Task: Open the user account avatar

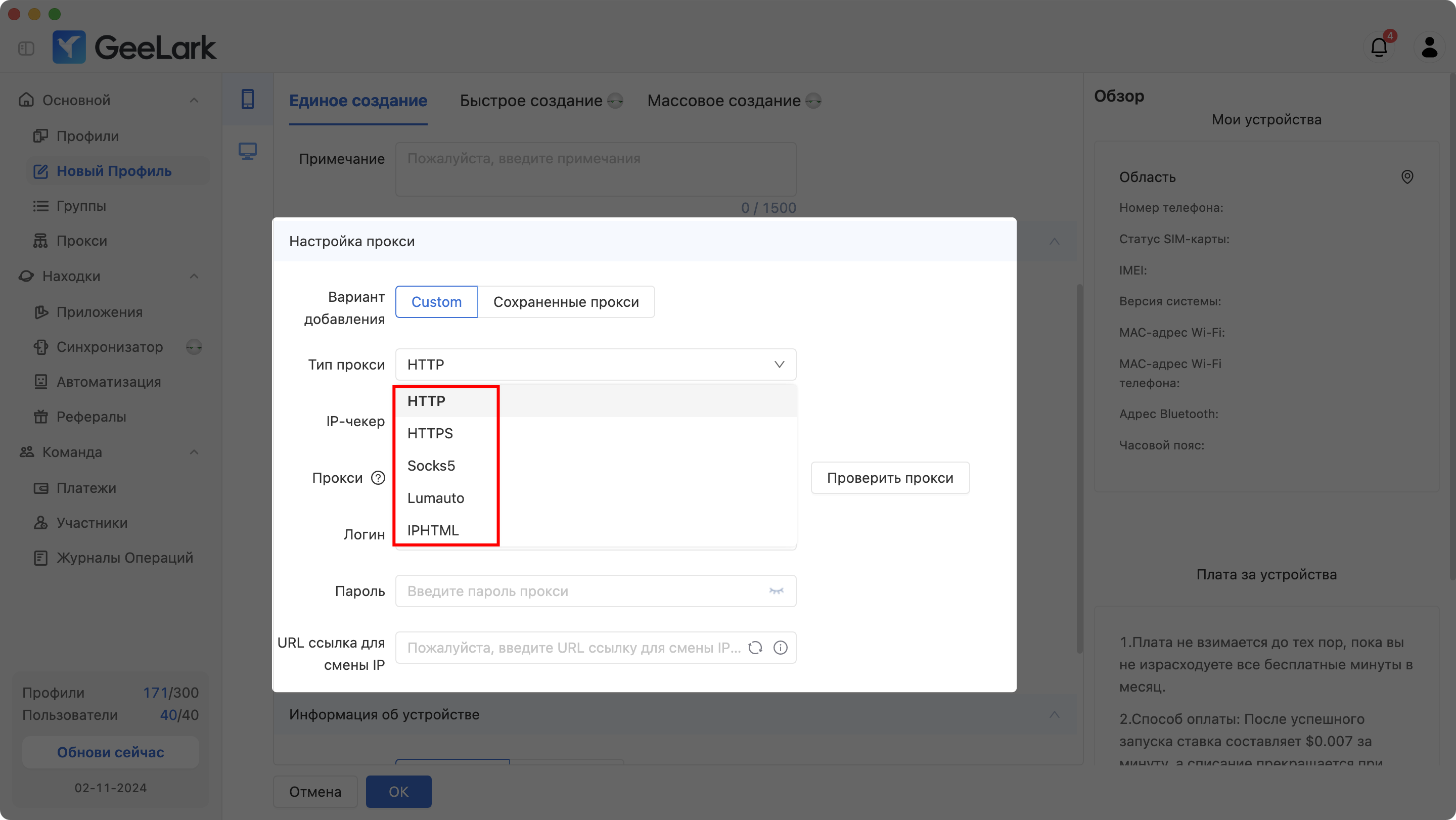Action: (x=1429, y=48)
